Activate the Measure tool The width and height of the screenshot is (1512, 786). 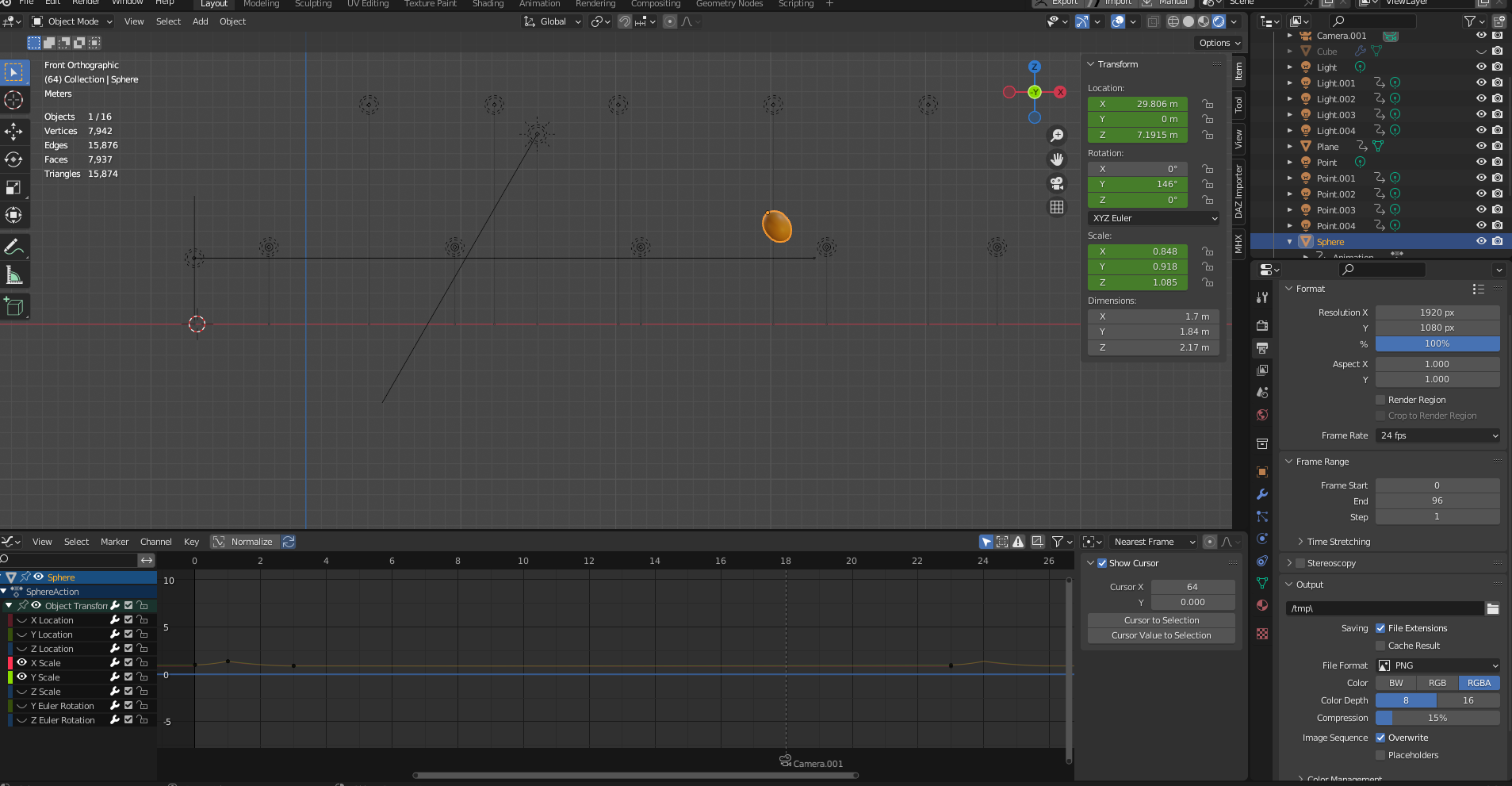tap(13, 275)
